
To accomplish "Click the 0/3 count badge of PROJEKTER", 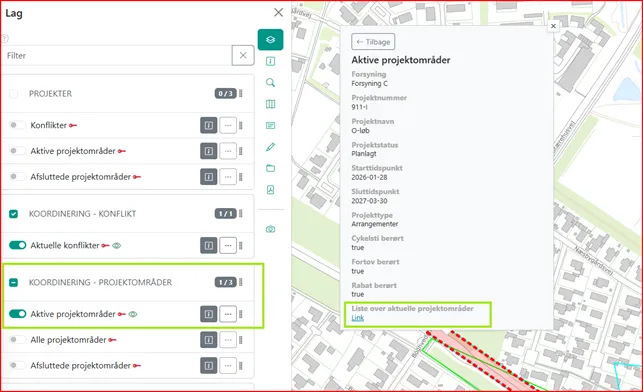I will tap(226, 93).
